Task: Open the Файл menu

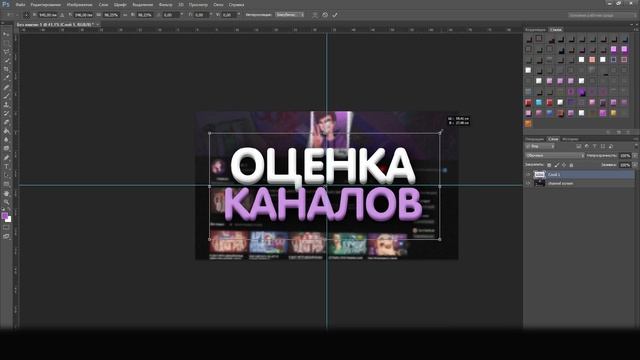Action: point(20,5)
